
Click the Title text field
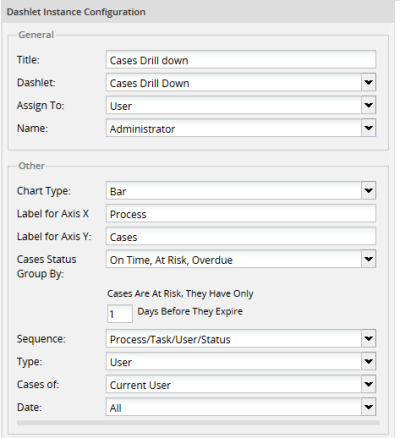coord(241,60)
